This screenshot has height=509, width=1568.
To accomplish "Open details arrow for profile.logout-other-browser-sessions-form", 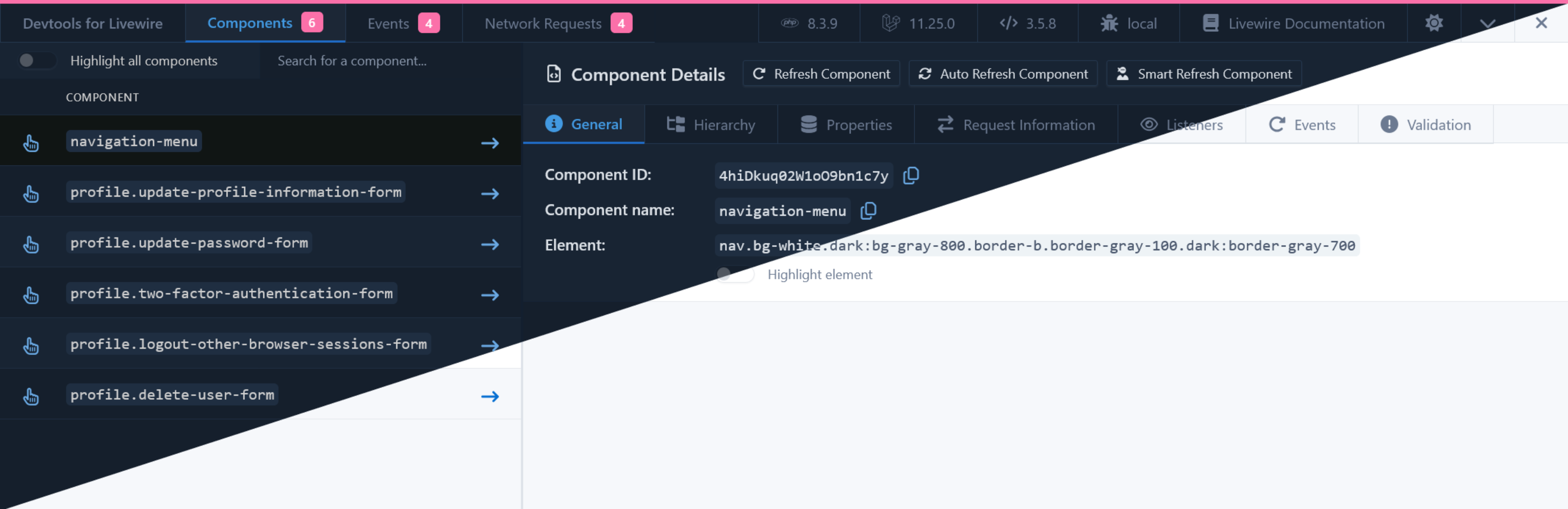I will point(490,345).
